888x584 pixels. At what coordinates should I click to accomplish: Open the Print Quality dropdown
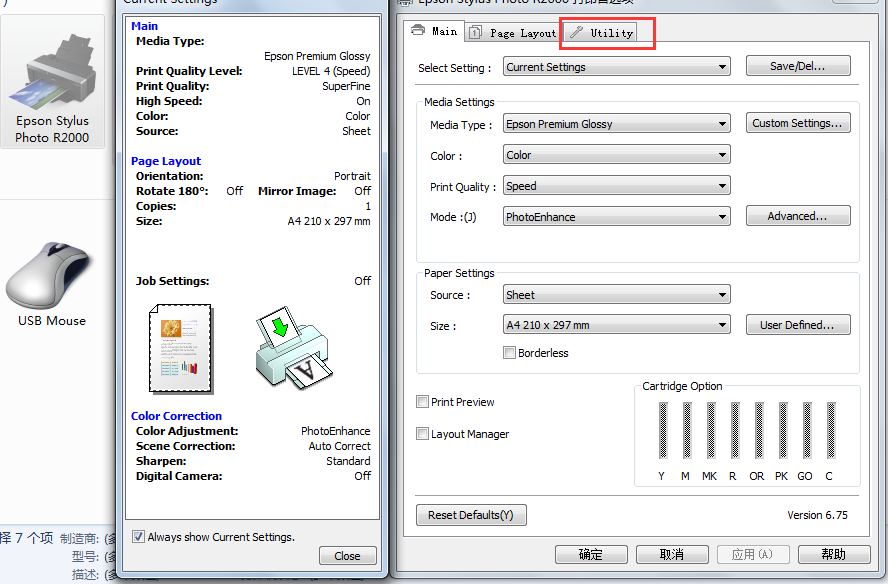pyautogui.click(x=617, y=186)
